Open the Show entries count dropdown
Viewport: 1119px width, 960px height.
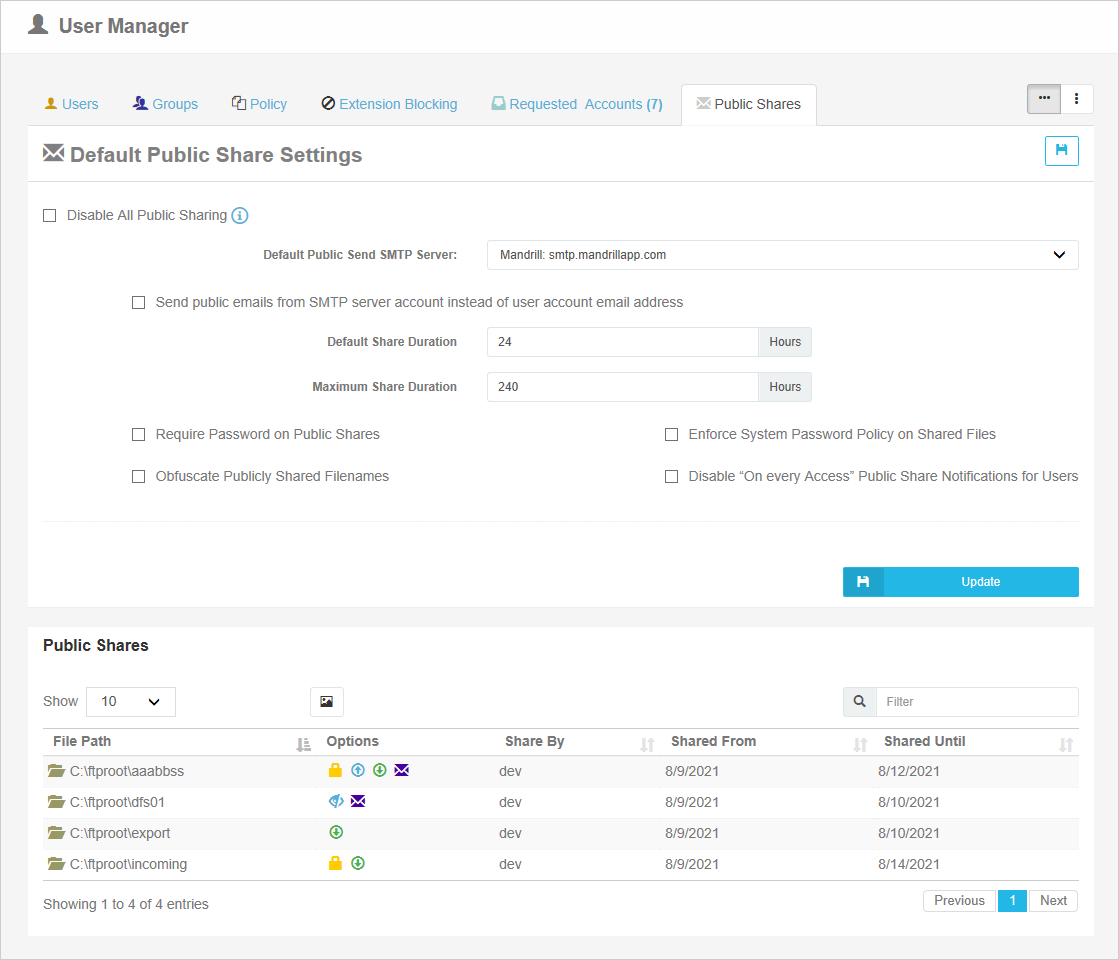[131, 702]
